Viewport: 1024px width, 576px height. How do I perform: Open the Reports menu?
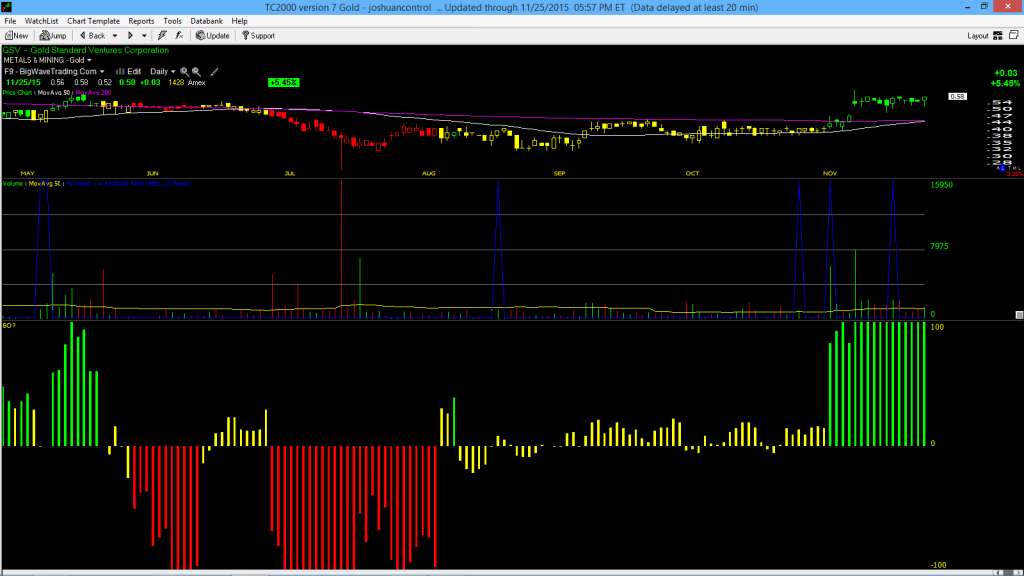(x=141, y=21)
